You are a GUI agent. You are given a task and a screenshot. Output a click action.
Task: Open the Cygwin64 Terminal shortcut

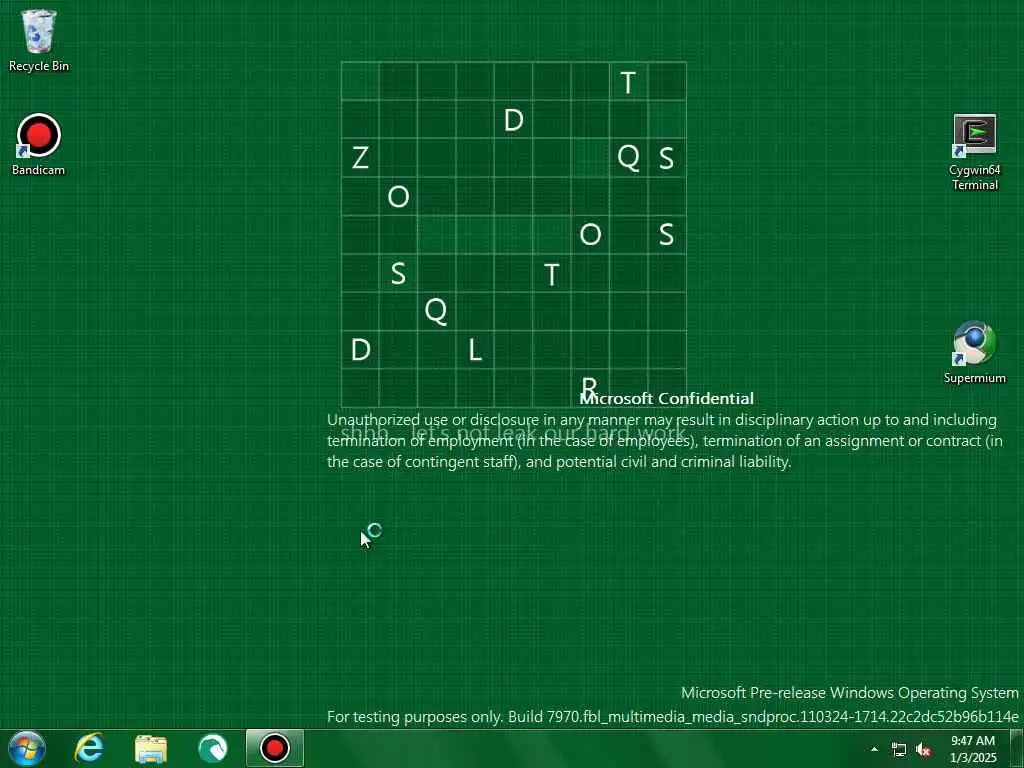[x=974, y=153]
